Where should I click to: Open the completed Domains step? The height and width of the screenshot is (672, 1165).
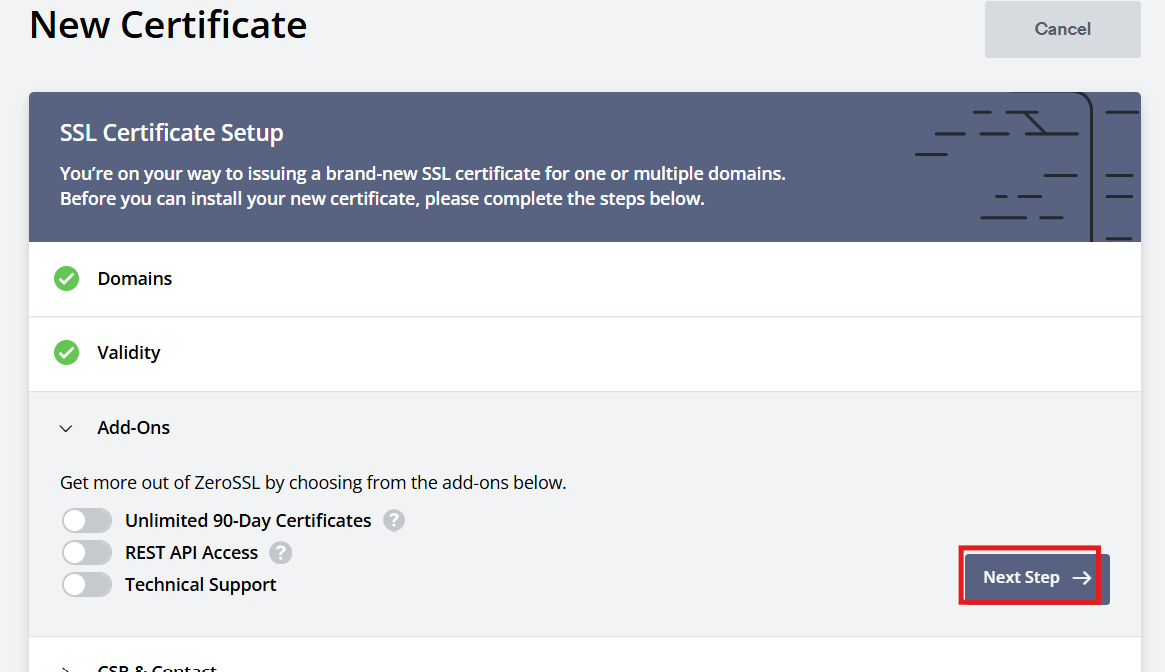pyautogui.click(x=584, y=279)
